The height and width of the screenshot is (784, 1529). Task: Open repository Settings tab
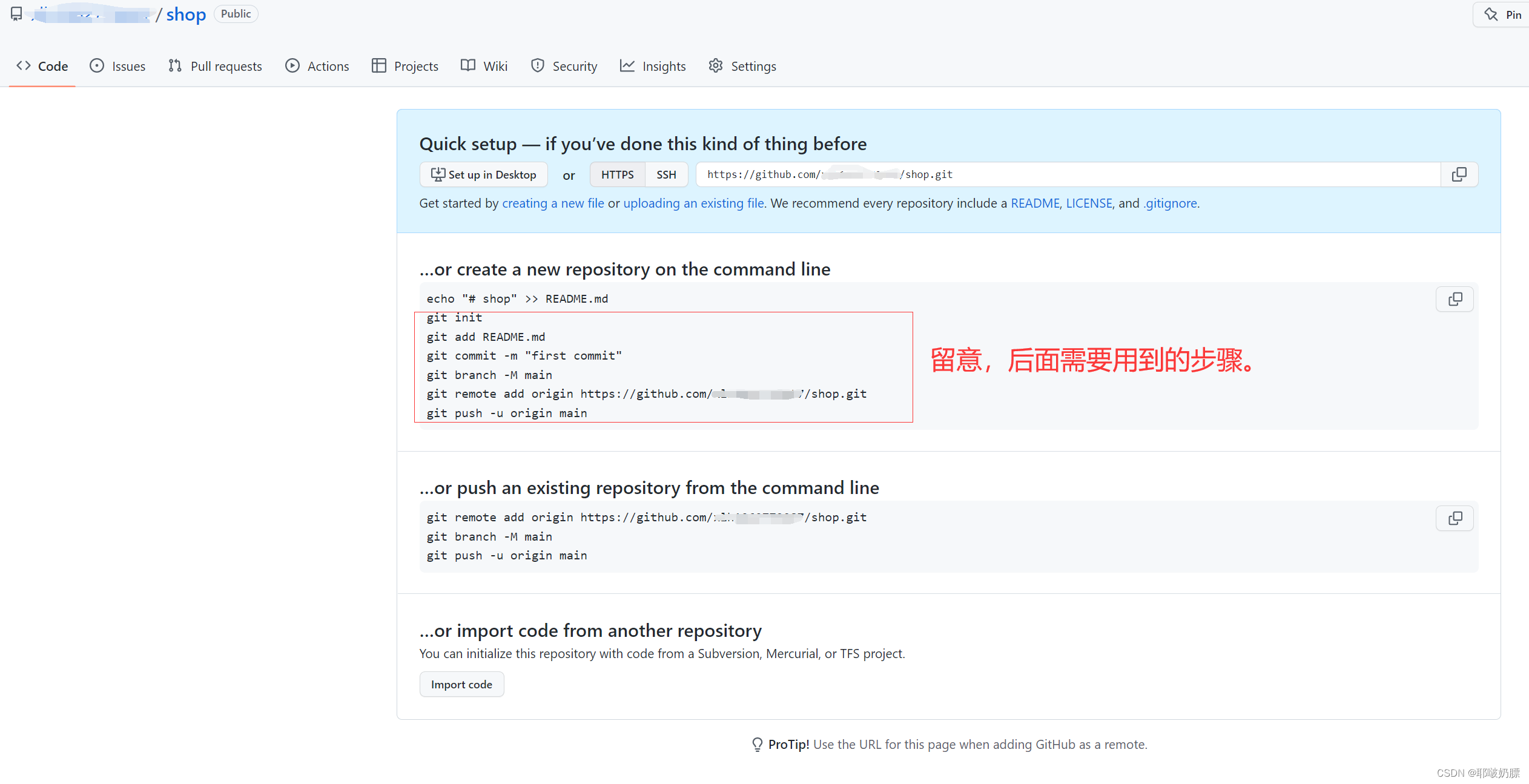pos(742,66)
